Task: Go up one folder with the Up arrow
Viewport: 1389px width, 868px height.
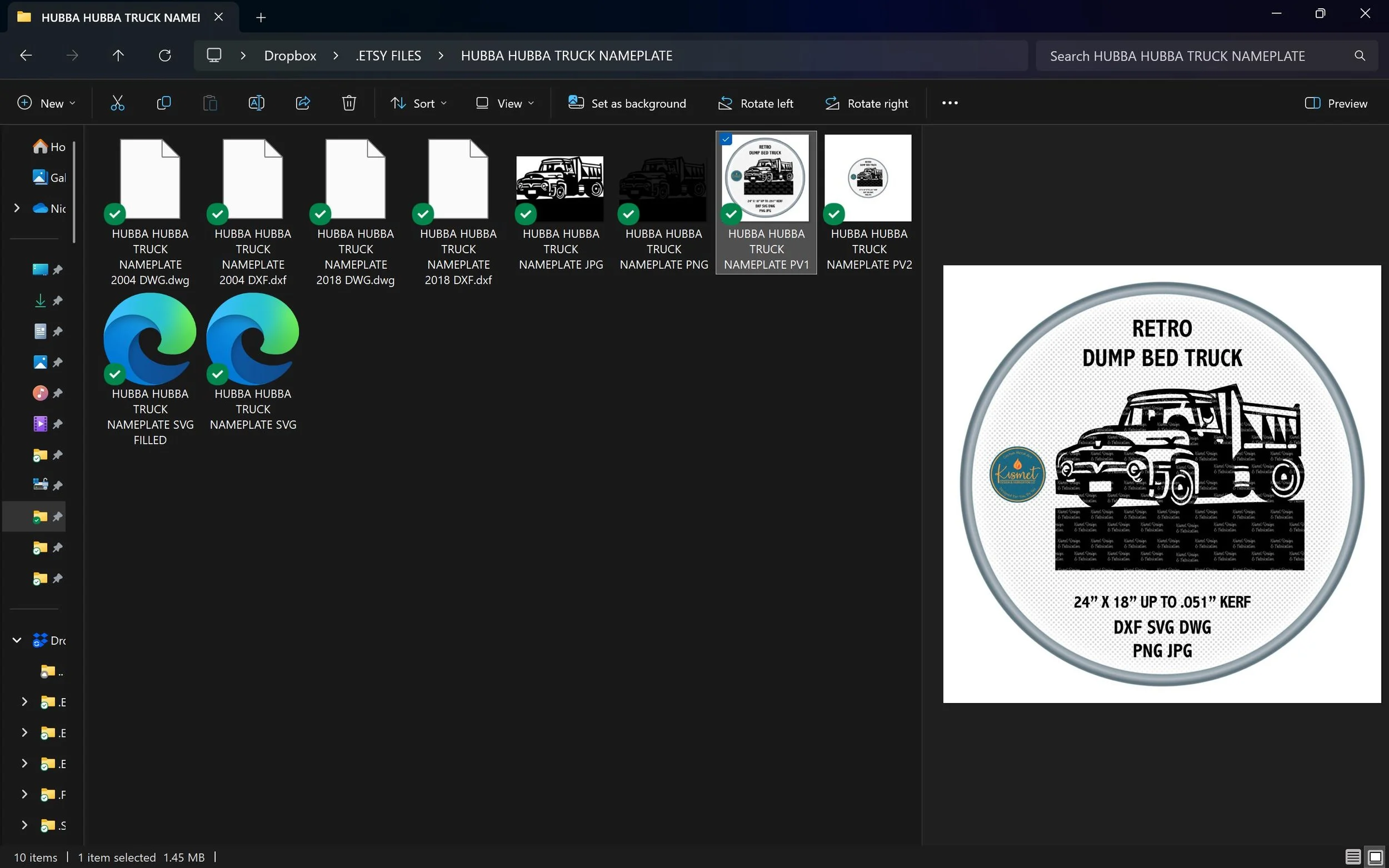Action: [x=118, y=56]
